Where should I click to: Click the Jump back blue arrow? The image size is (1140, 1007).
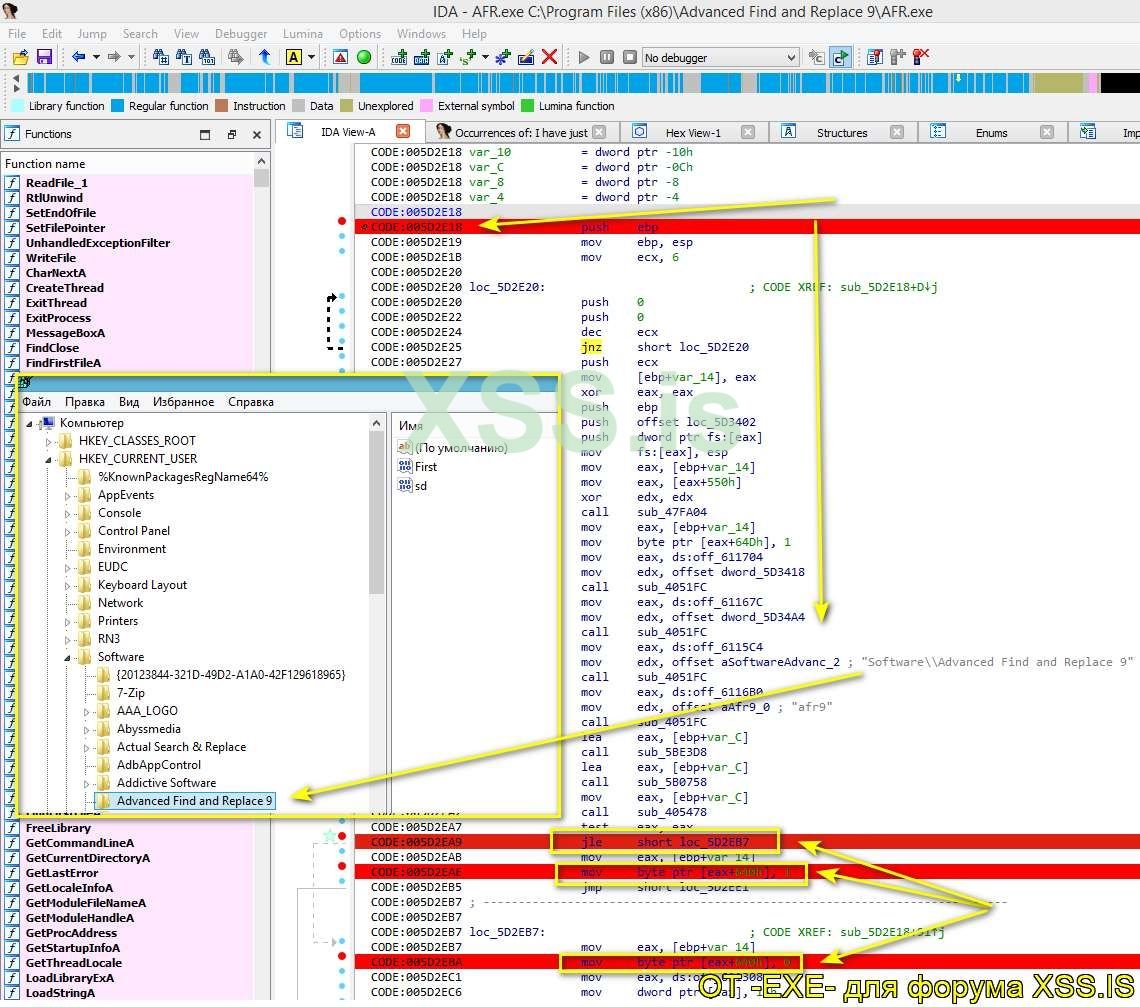[78, 57]
